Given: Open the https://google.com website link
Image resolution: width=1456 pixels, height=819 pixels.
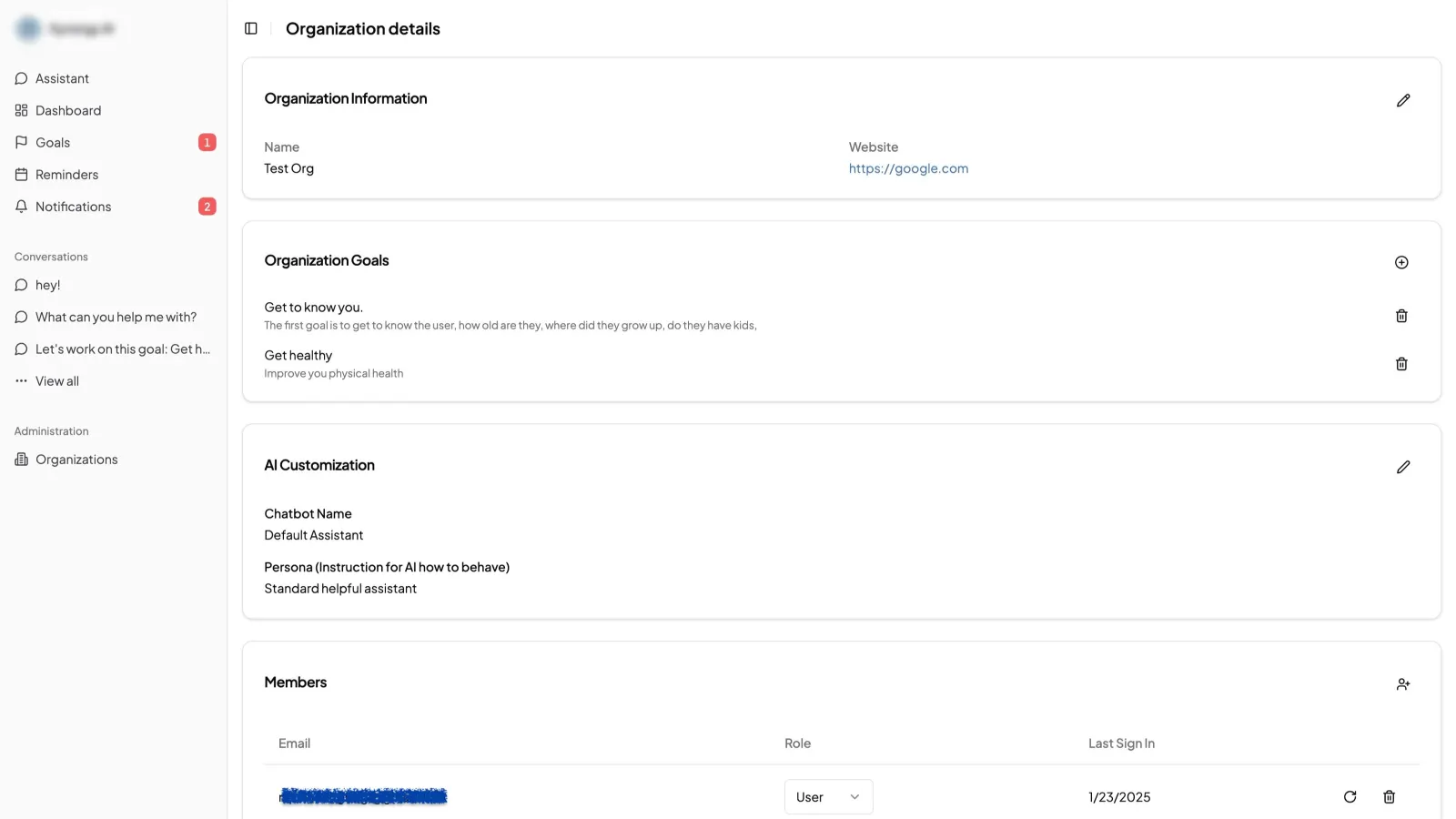Looking at the screenshot, I should [908, 168].
